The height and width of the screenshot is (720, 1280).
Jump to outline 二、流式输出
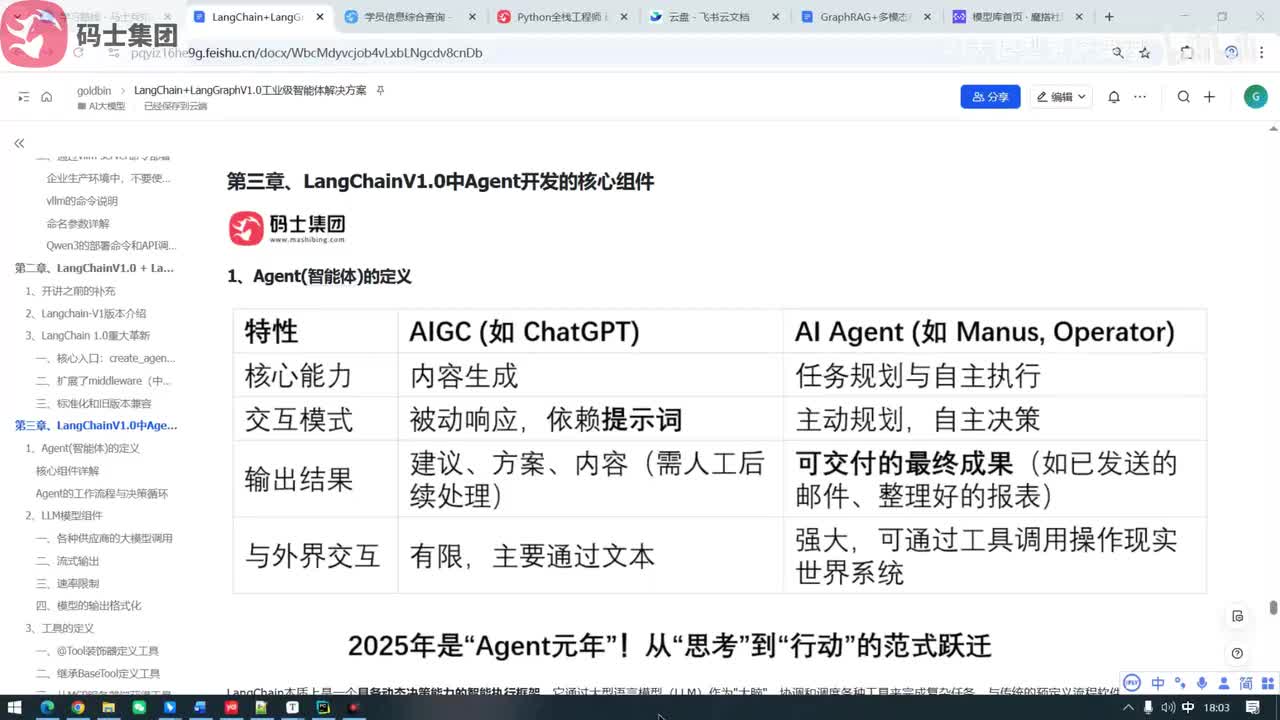68,561
